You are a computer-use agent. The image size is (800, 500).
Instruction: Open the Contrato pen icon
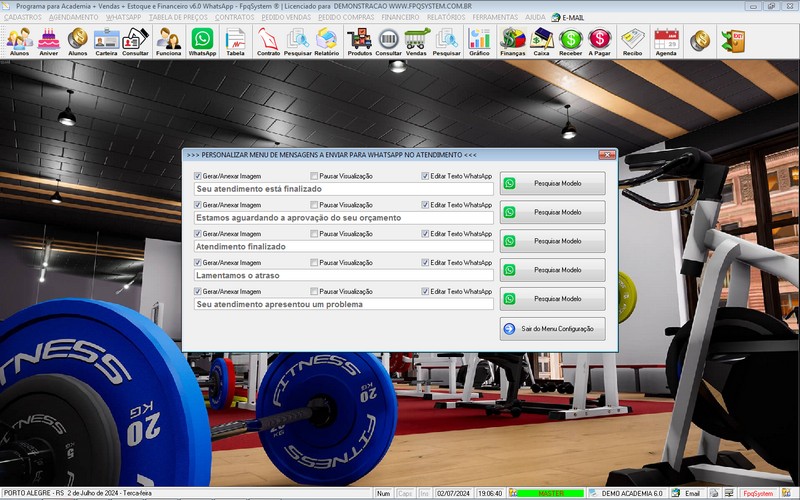click(268, 41)
